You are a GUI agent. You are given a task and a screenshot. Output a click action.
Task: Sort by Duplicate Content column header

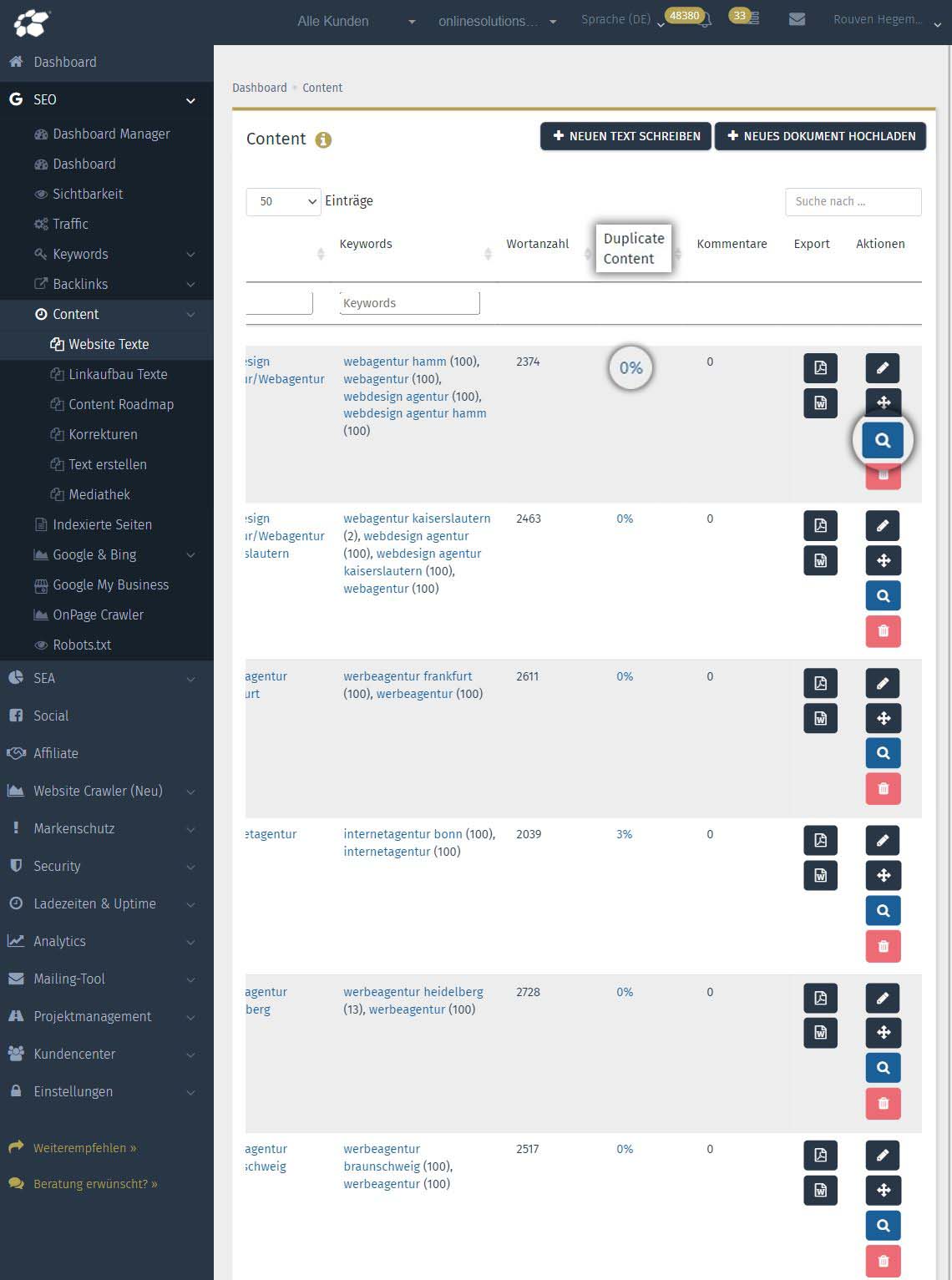click(x=634, y=248)
